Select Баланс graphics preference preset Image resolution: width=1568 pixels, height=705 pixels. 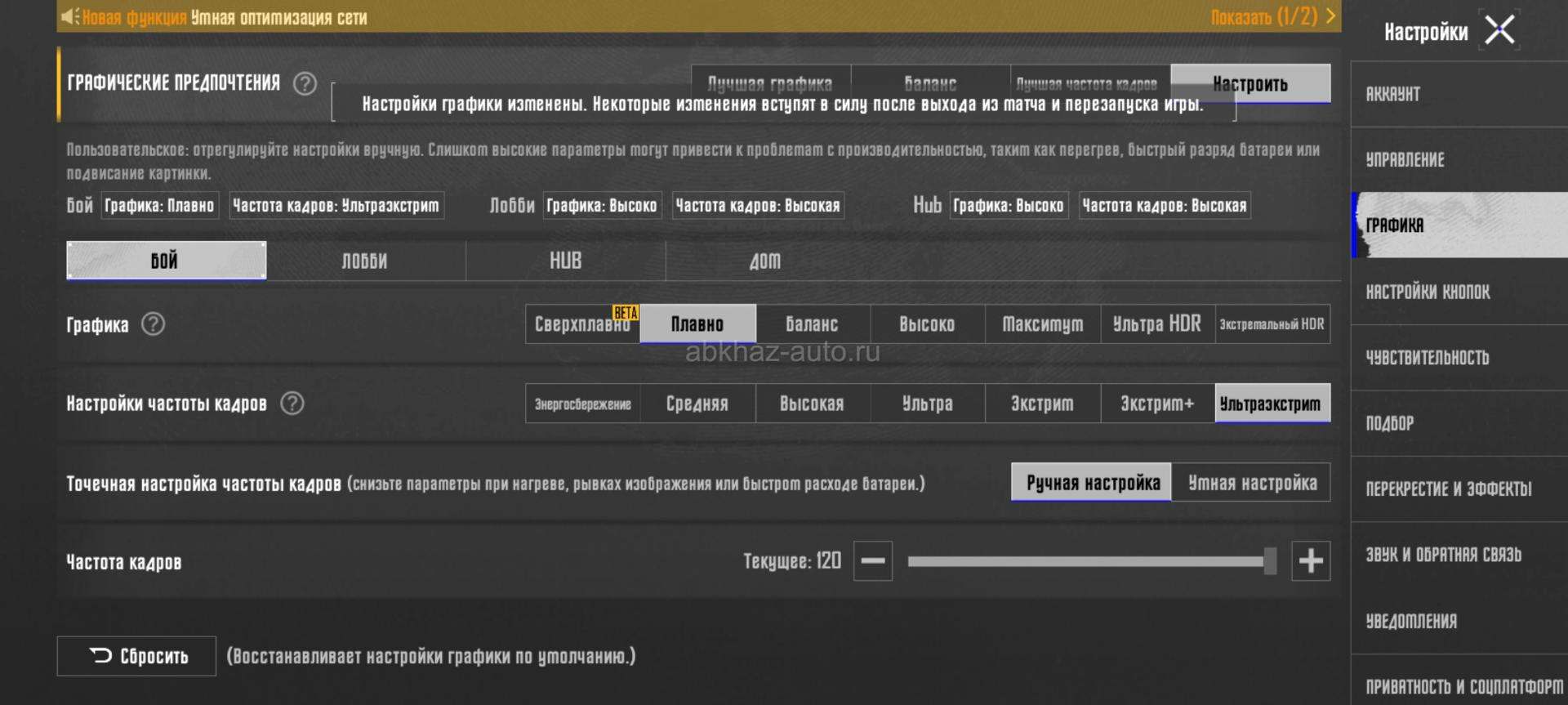(x=930, y=83)
